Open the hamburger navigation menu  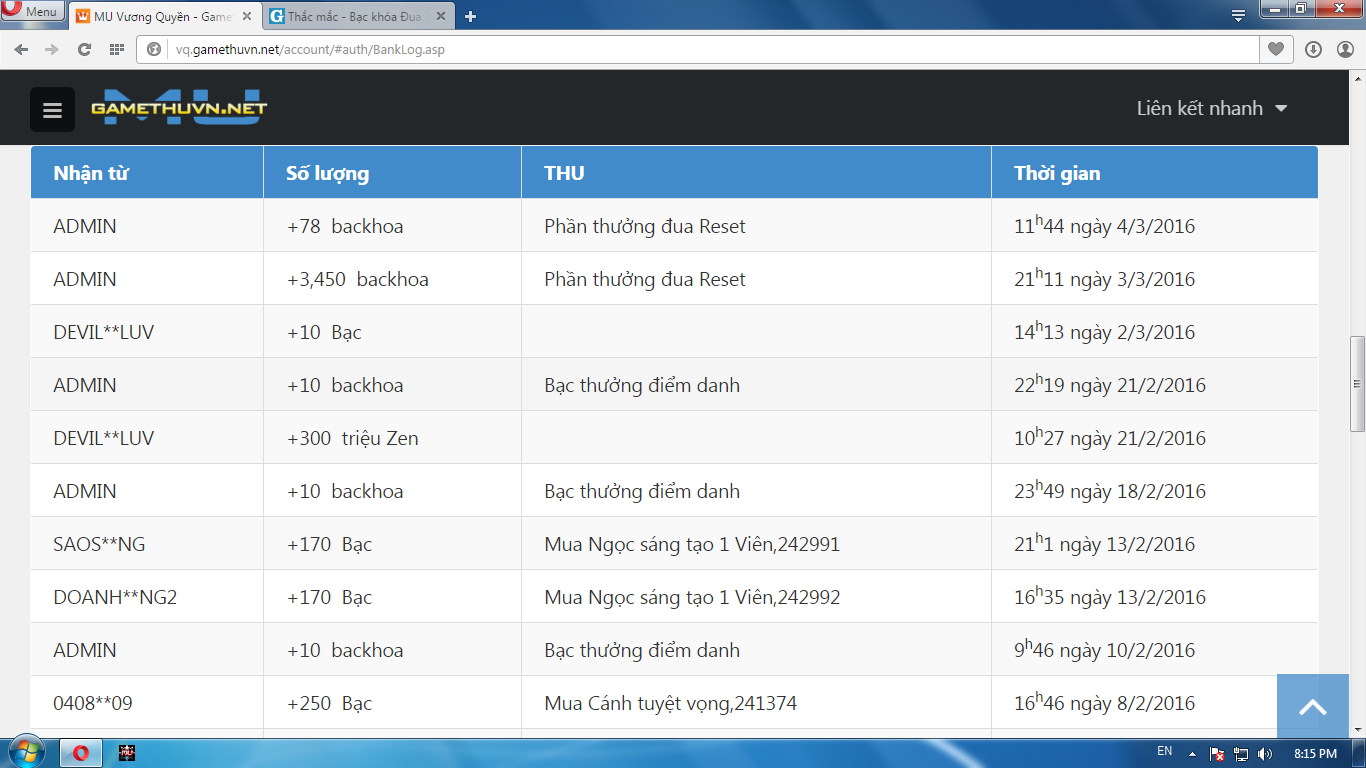point(52,110)
